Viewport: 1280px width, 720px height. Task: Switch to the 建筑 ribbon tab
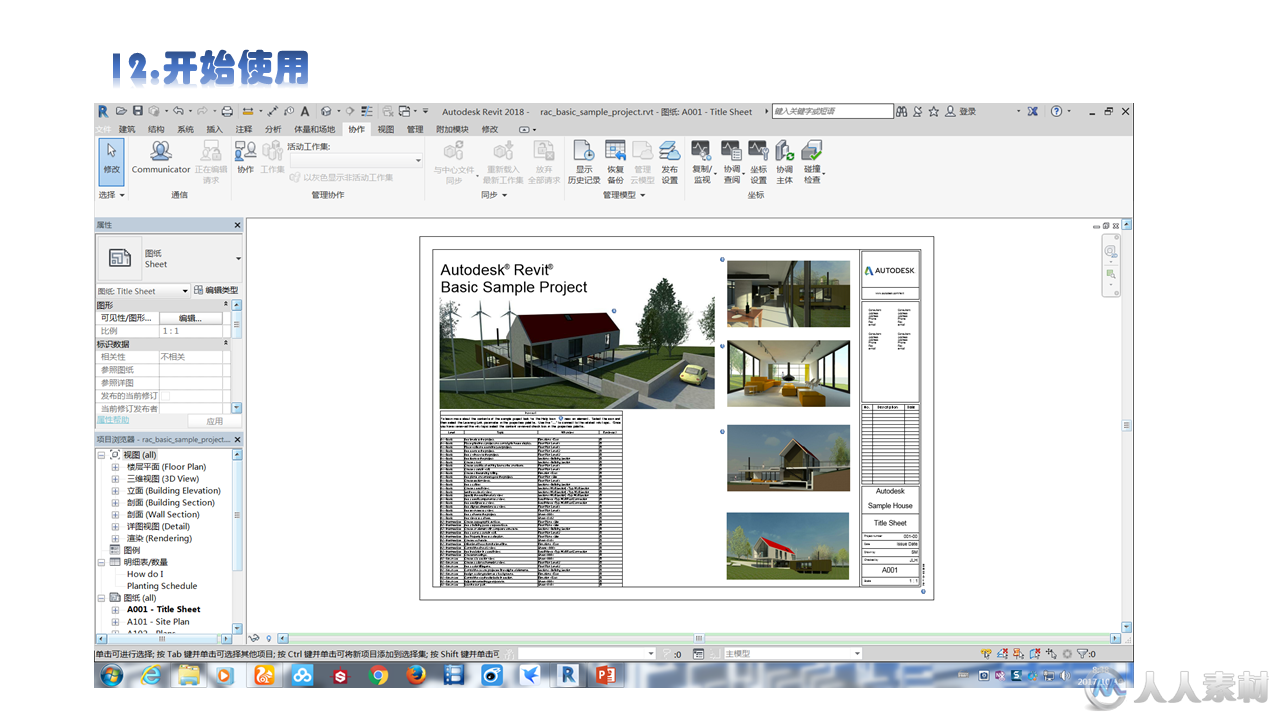(127, 129)
